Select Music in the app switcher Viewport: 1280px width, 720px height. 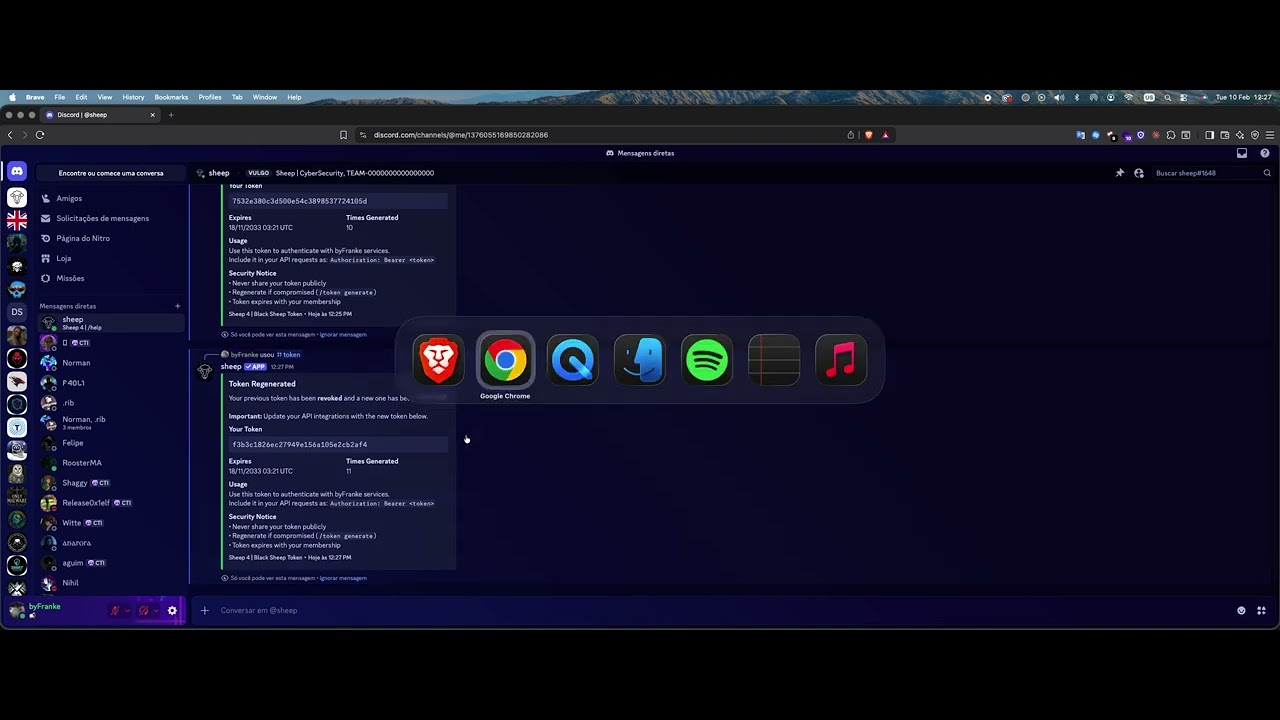(841, 360)
